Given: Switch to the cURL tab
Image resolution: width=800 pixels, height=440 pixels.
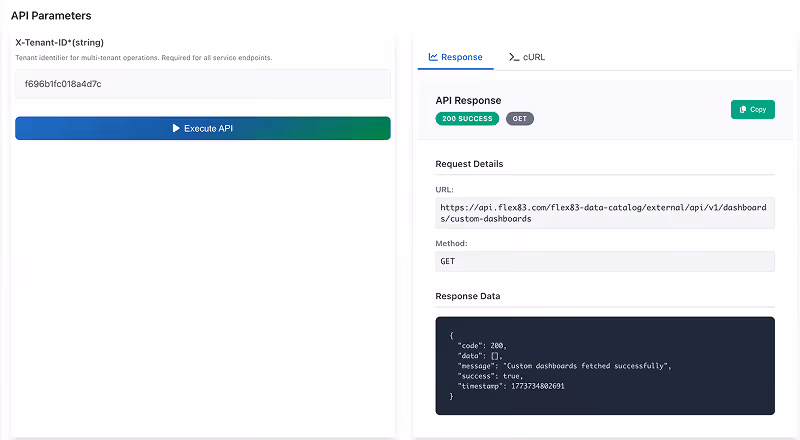Looking at the screenshot, I should pos(527,57).
